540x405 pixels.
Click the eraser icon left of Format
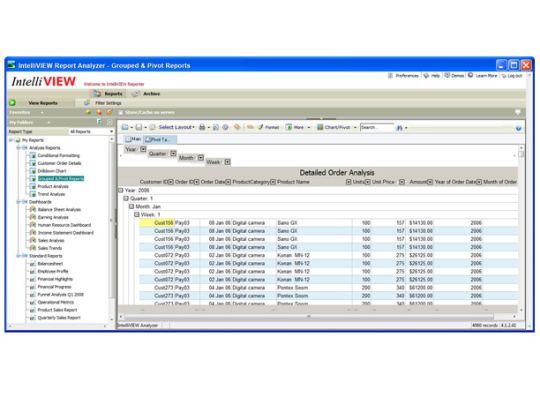tap(250, 127)
